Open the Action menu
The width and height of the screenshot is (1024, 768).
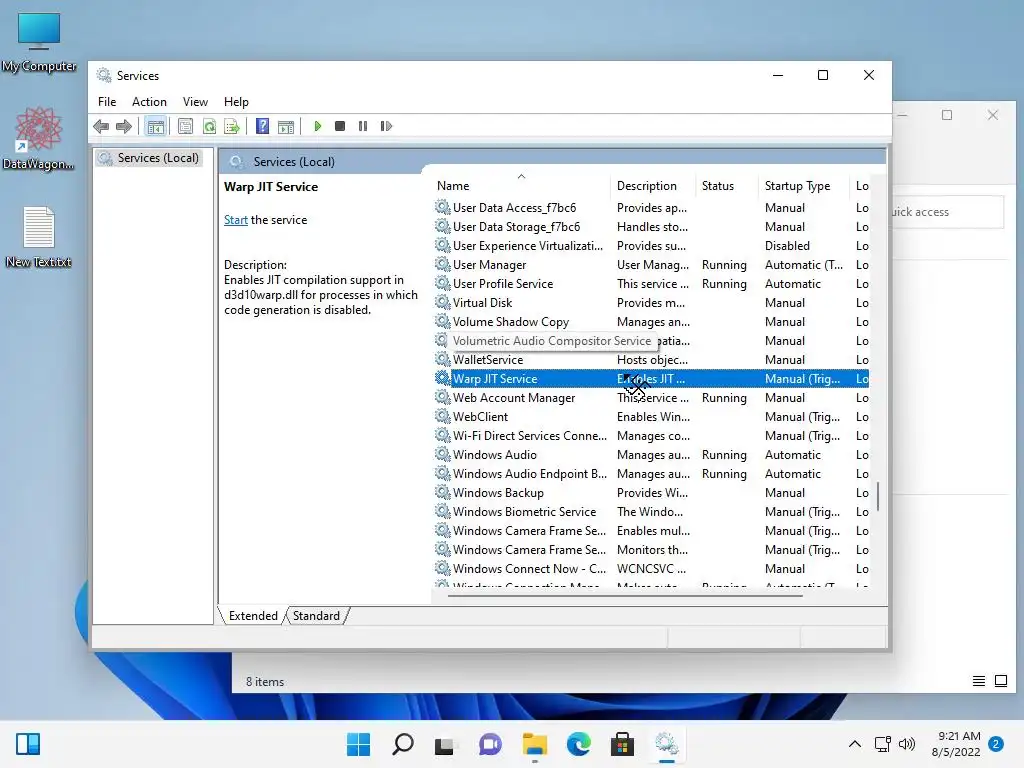tap(149, 102)
